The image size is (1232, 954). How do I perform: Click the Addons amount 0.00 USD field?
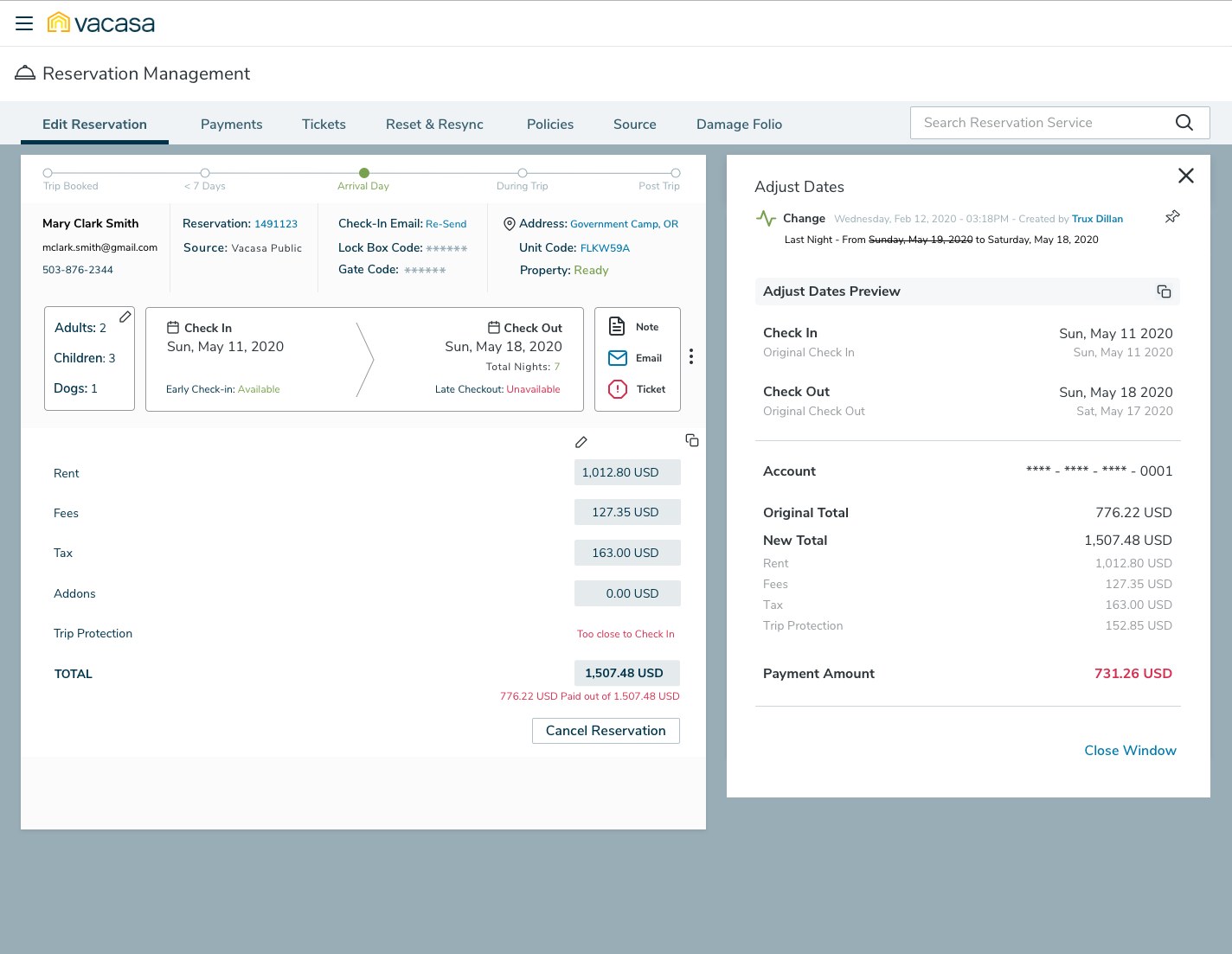coord(627,593)
